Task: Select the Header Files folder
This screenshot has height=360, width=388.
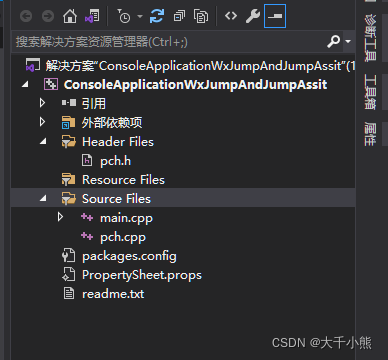Action: [x=118, y=142]
